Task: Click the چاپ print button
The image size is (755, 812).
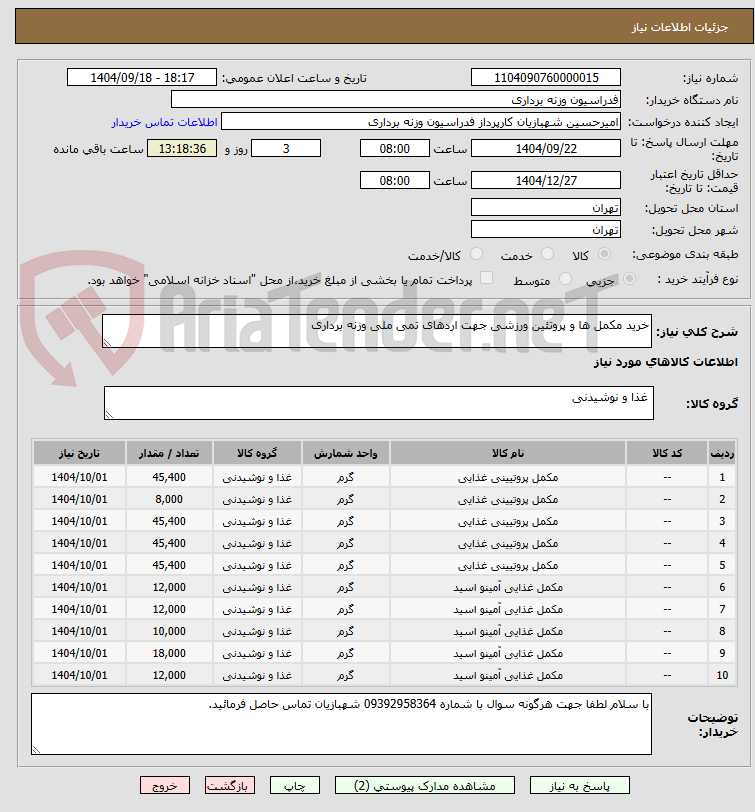Action: 295,785
